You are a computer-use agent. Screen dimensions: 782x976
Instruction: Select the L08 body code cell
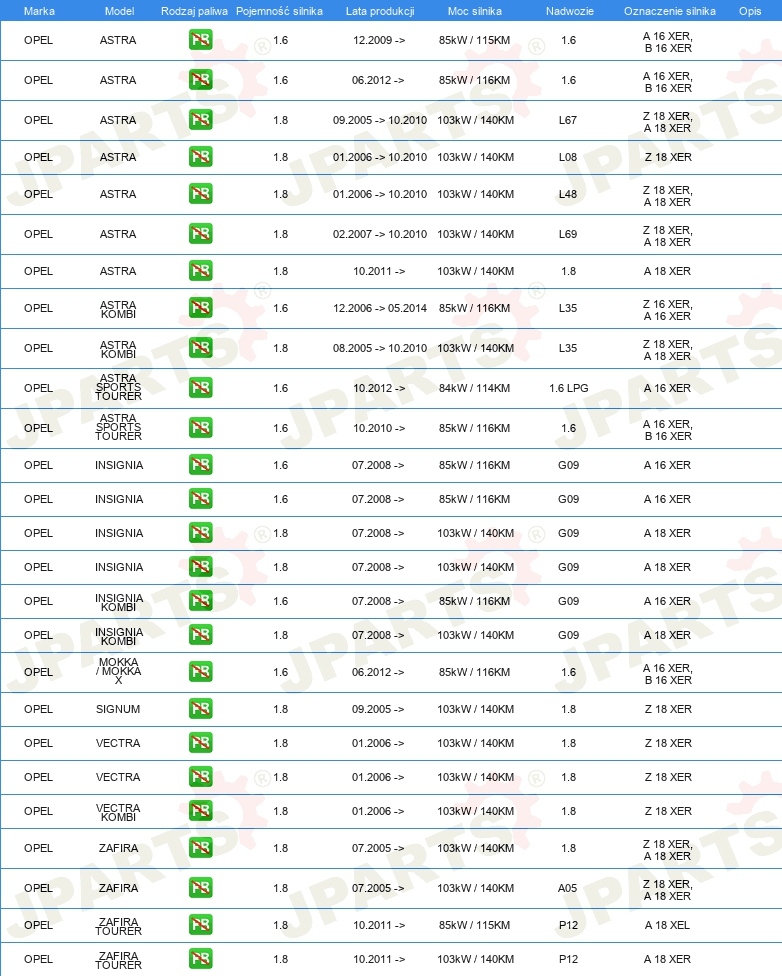click(x=568, y=157)
